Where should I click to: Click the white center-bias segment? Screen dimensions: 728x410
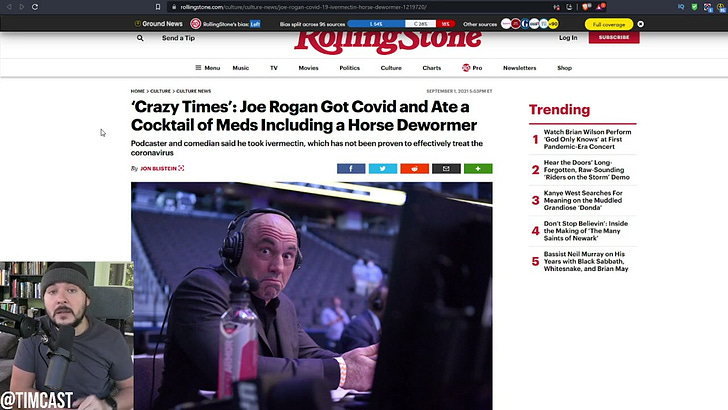click(420, 24)
